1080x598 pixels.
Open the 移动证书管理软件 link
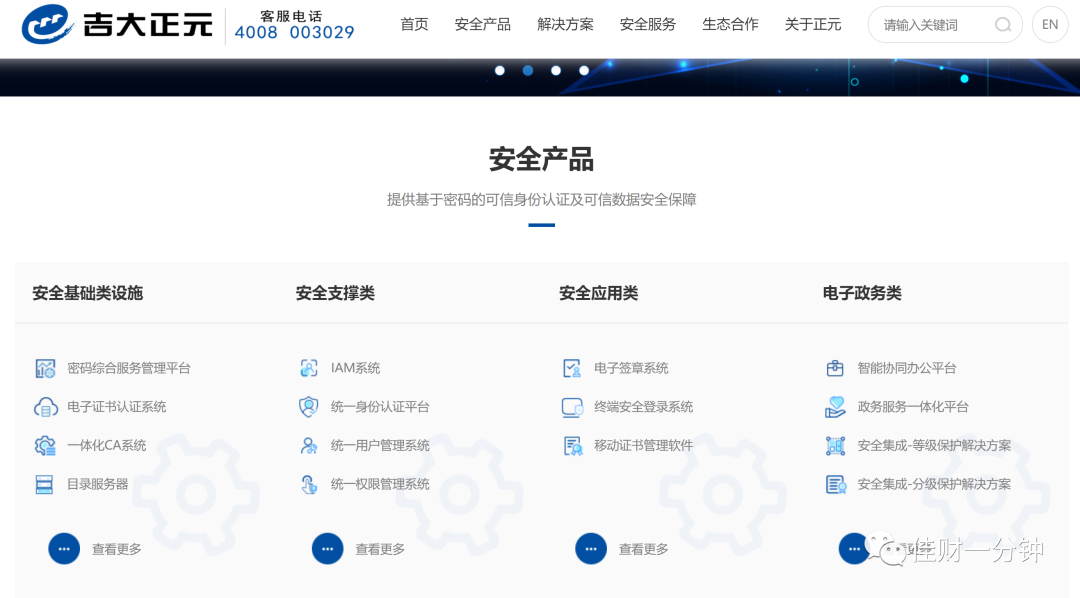pos(643,446)
